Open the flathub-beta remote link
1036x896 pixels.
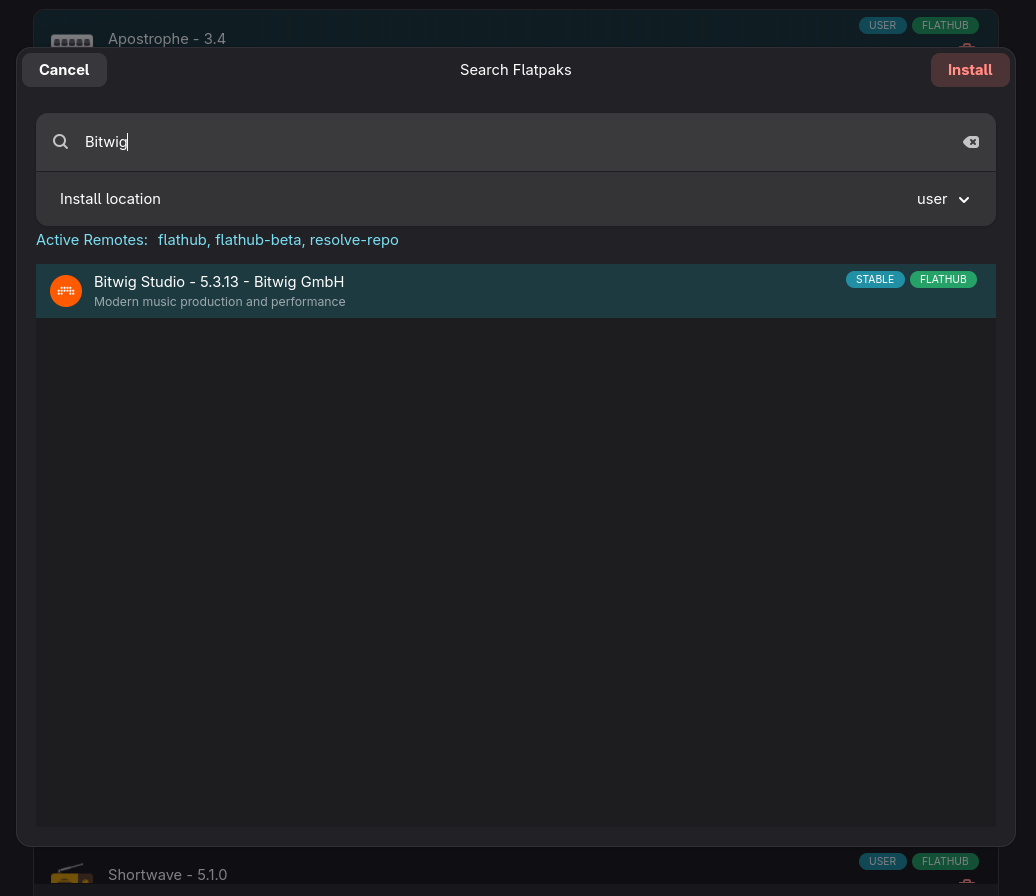coord(258,240)
